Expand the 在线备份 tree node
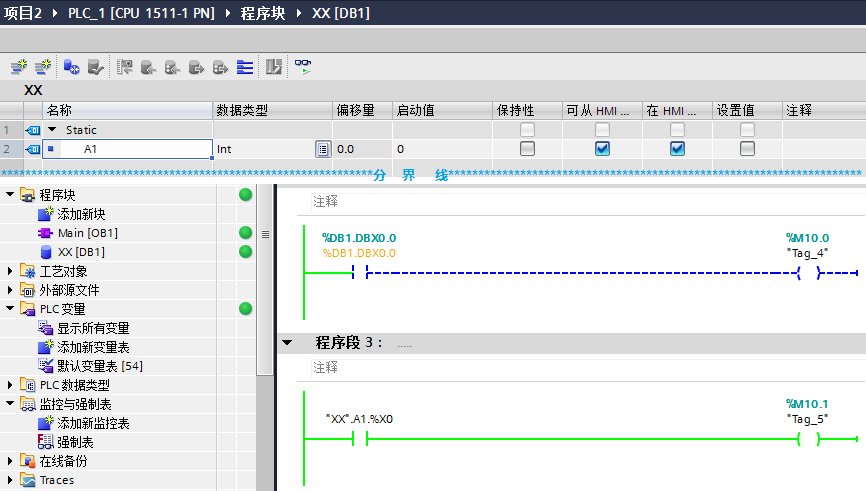The width and height of the screenshot is (866, 491). click(x=10, y=461)
